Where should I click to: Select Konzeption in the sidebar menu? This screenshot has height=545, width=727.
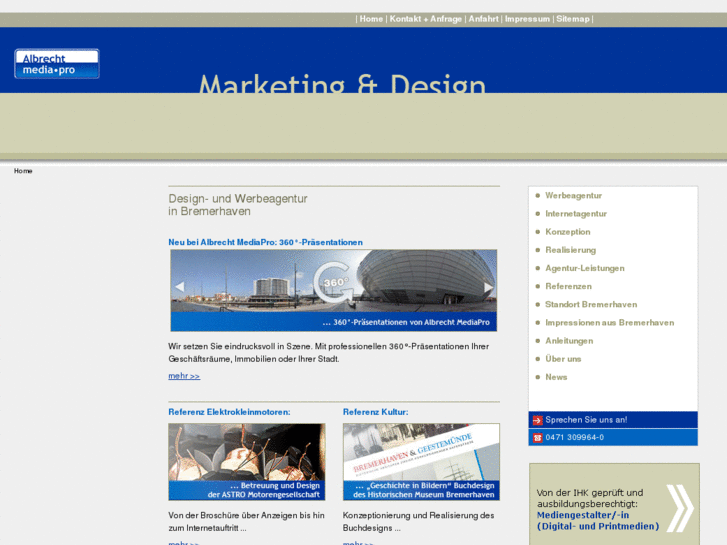568,232
